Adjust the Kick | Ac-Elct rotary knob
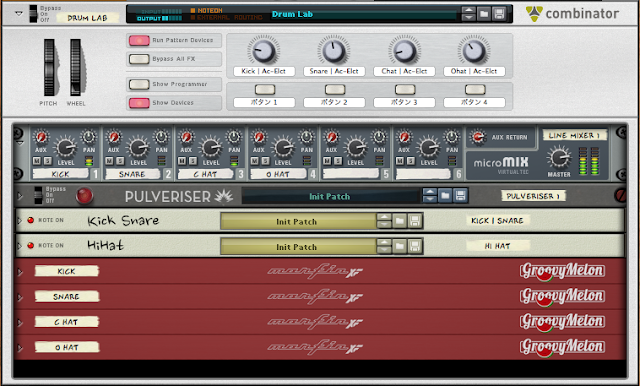This screenshot has height=386, width=640. pos(264,51)
